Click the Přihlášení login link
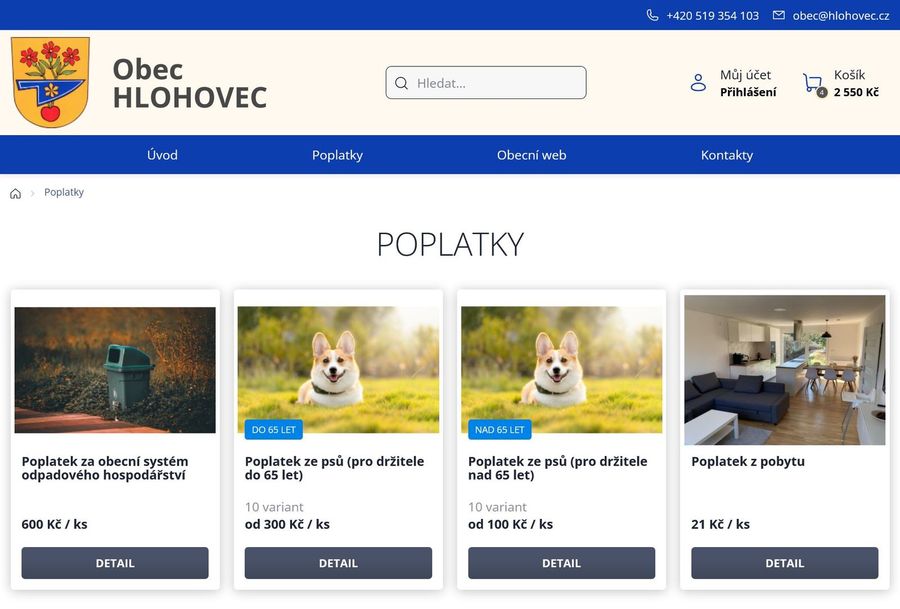The width and height of the screenshot is (900, 609). [748, 92]
